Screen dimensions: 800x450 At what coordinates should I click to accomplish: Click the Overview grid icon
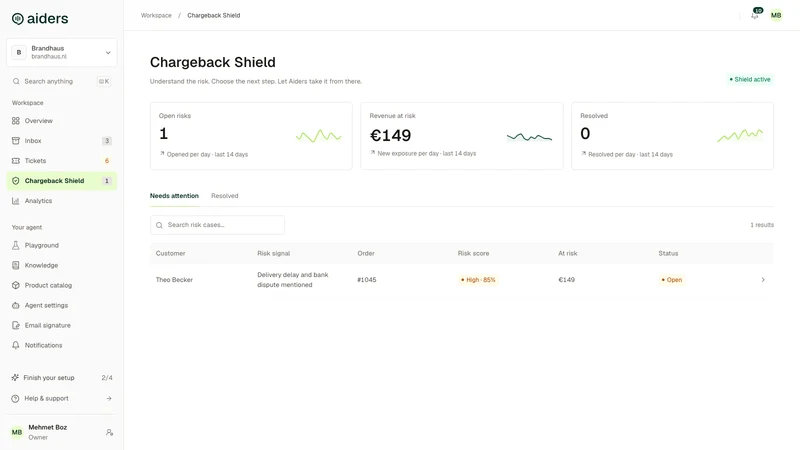pyautogui.click(x=16, y=121)
